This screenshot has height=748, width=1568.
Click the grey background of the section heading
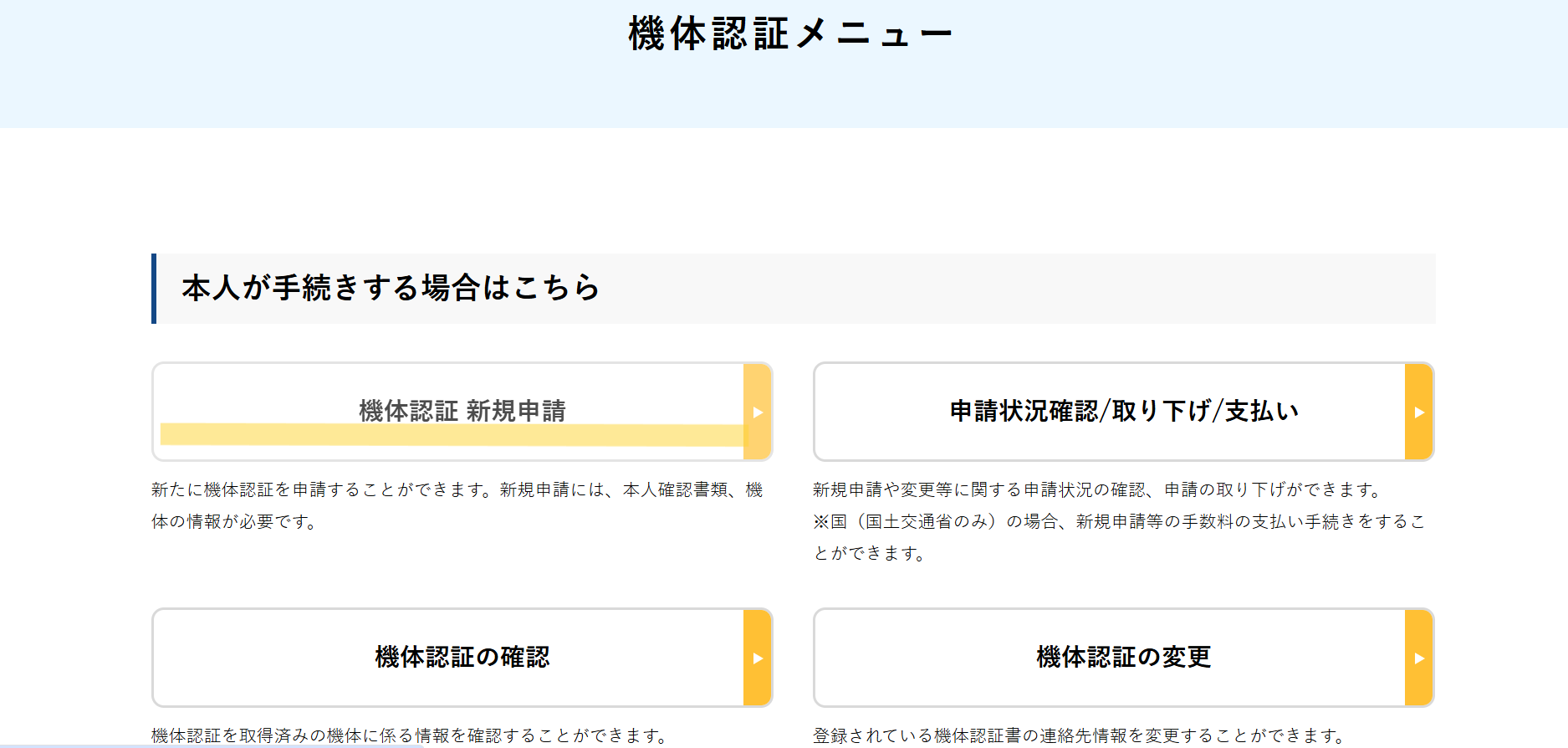tap(1004, 288)
